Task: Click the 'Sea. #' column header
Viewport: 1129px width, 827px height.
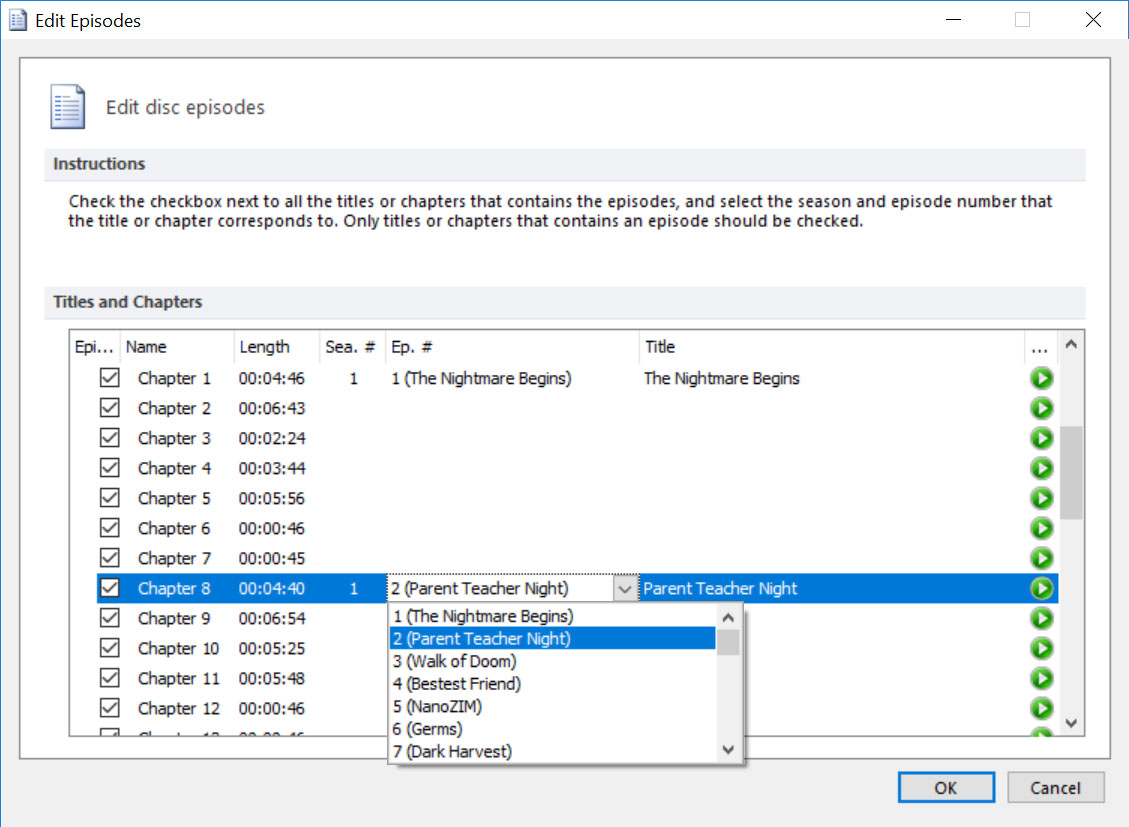Action: (353, 347)
